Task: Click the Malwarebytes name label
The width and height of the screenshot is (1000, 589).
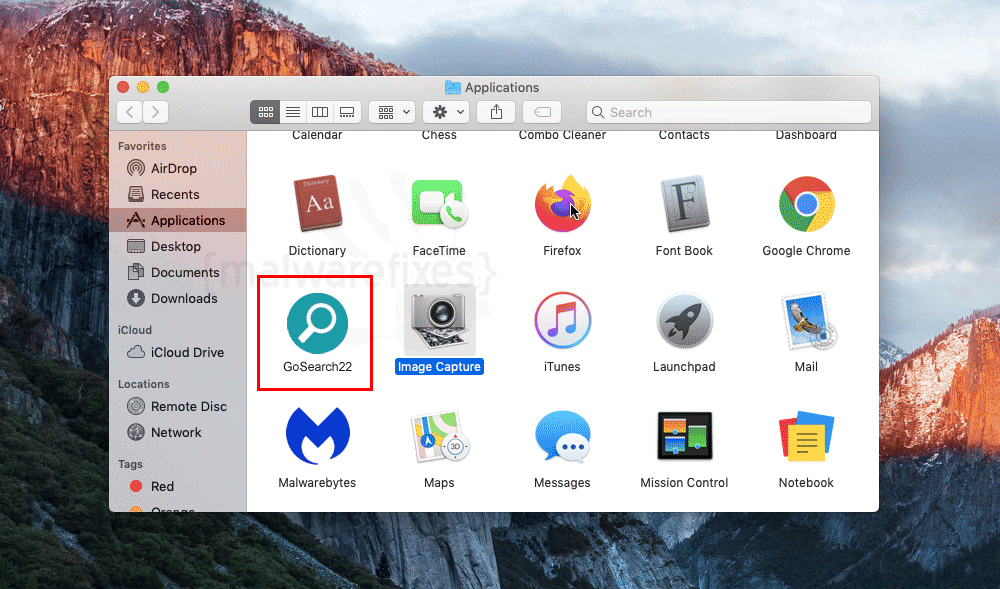Action: [x=317, y=483]
